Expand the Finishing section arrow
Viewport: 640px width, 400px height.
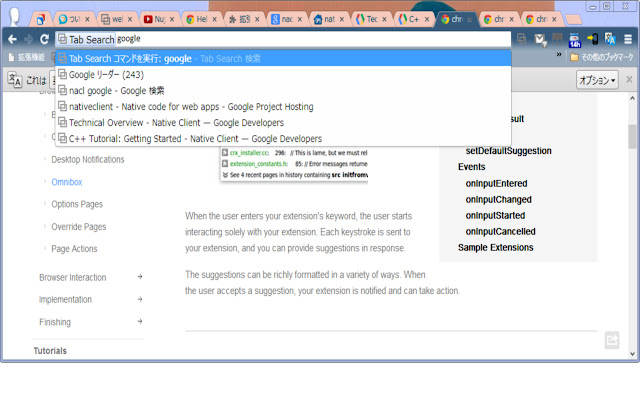click(140, 321)
